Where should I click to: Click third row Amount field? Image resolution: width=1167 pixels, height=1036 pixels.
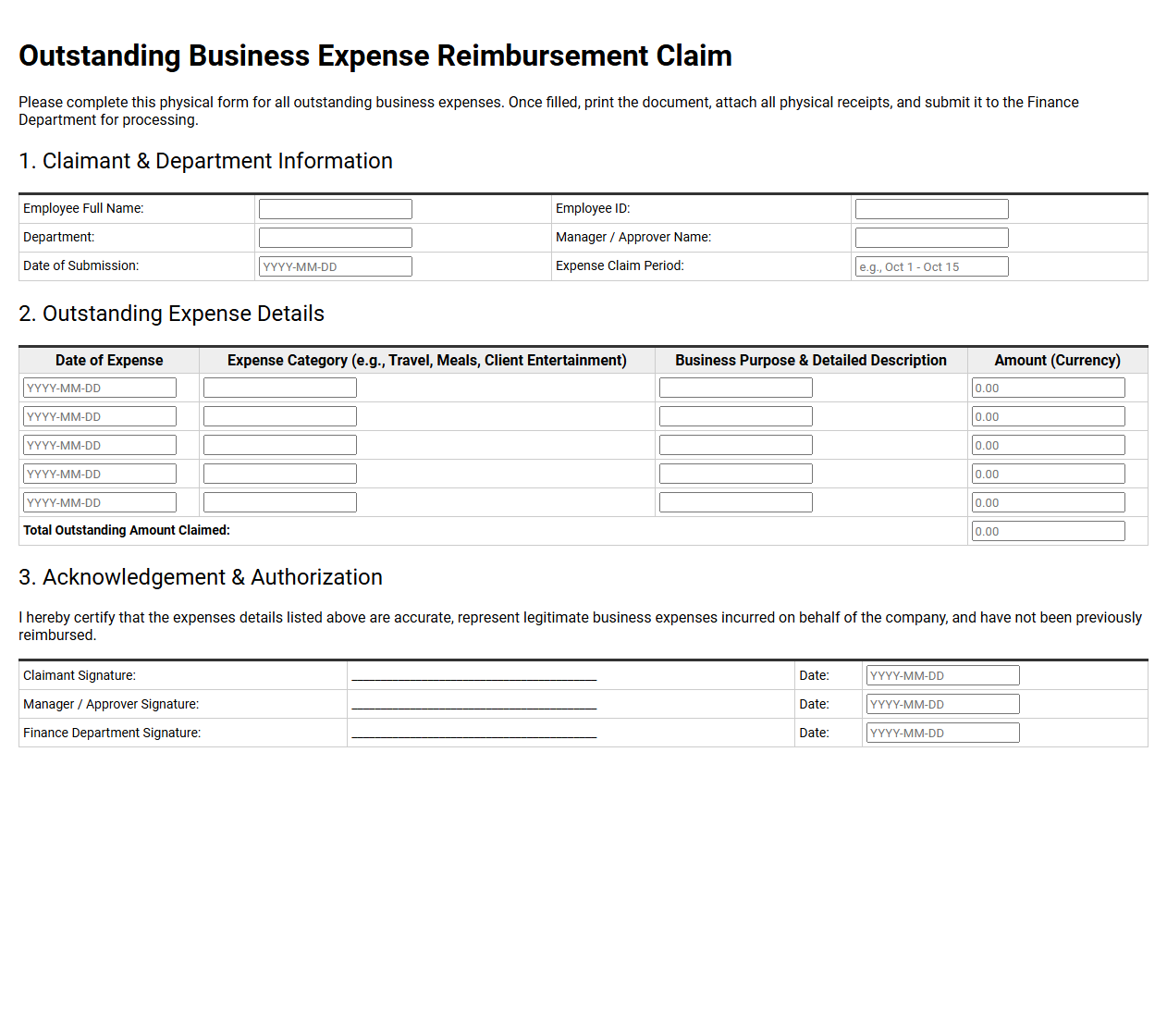(1049, 445)
